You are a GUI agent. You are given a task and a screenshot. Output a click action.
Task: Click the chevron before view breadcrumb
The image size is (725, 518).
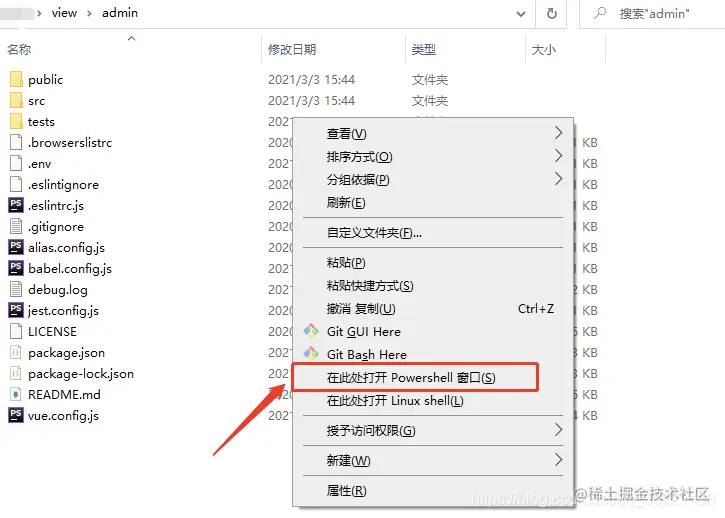pos(39,13)
